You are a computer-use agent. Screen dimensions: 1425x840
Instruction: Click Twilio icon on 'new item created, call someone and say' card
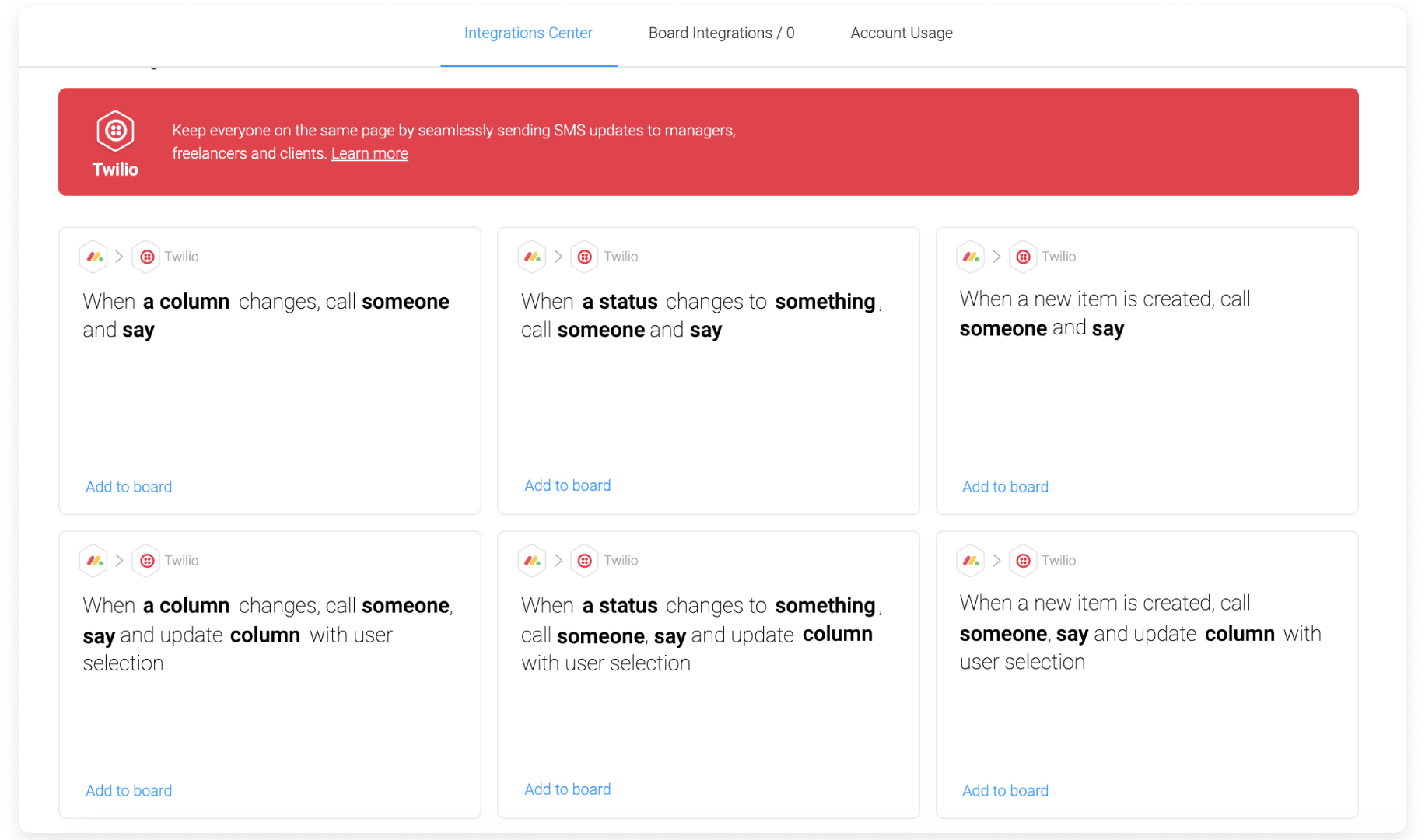point(1023,257)
